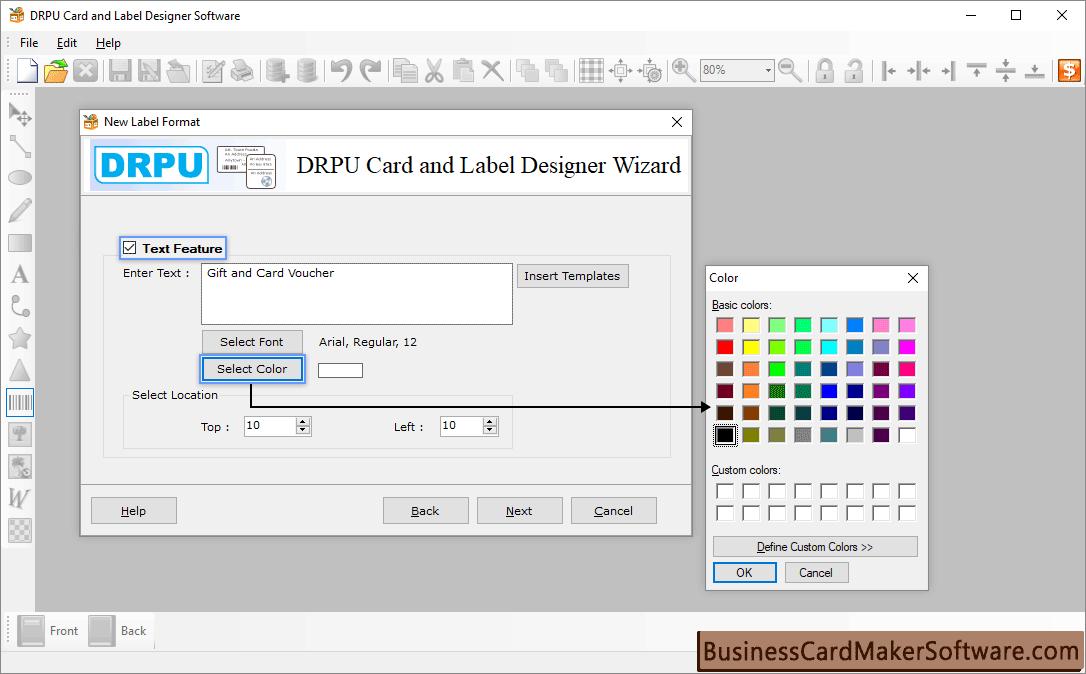Select the pointer move tool

coord(20,114)
